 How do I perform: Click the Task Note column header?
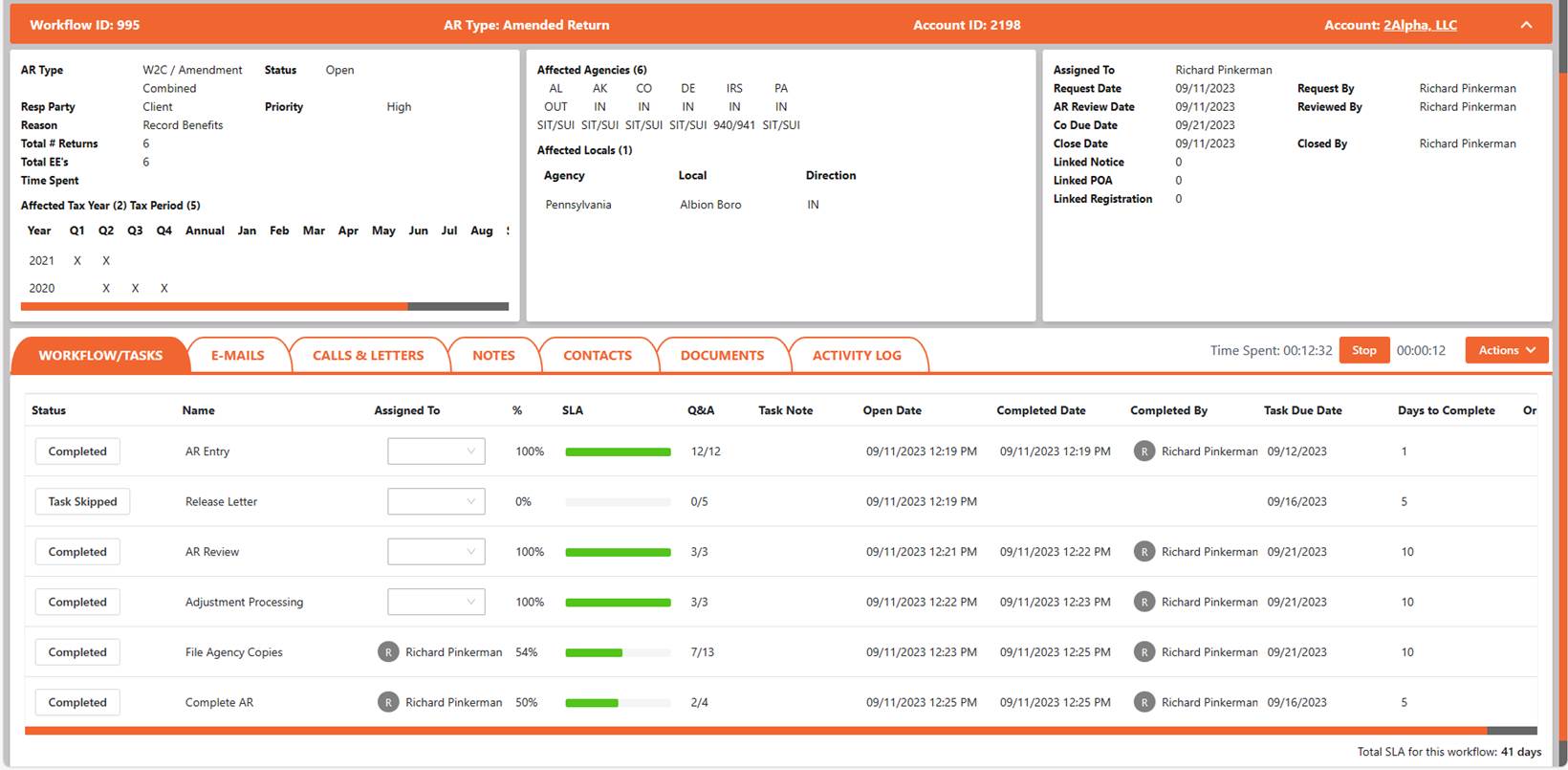(786, 410)
